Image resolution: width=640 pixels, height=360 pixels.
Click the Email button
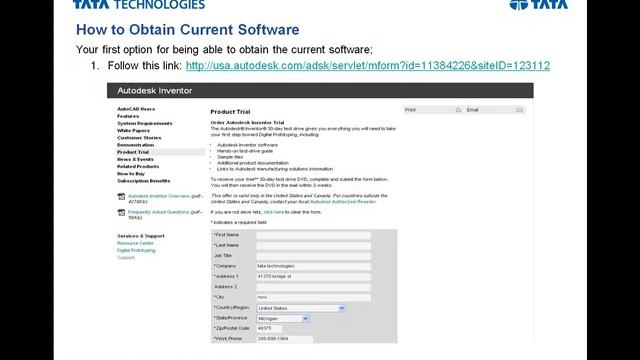point(495,110)
